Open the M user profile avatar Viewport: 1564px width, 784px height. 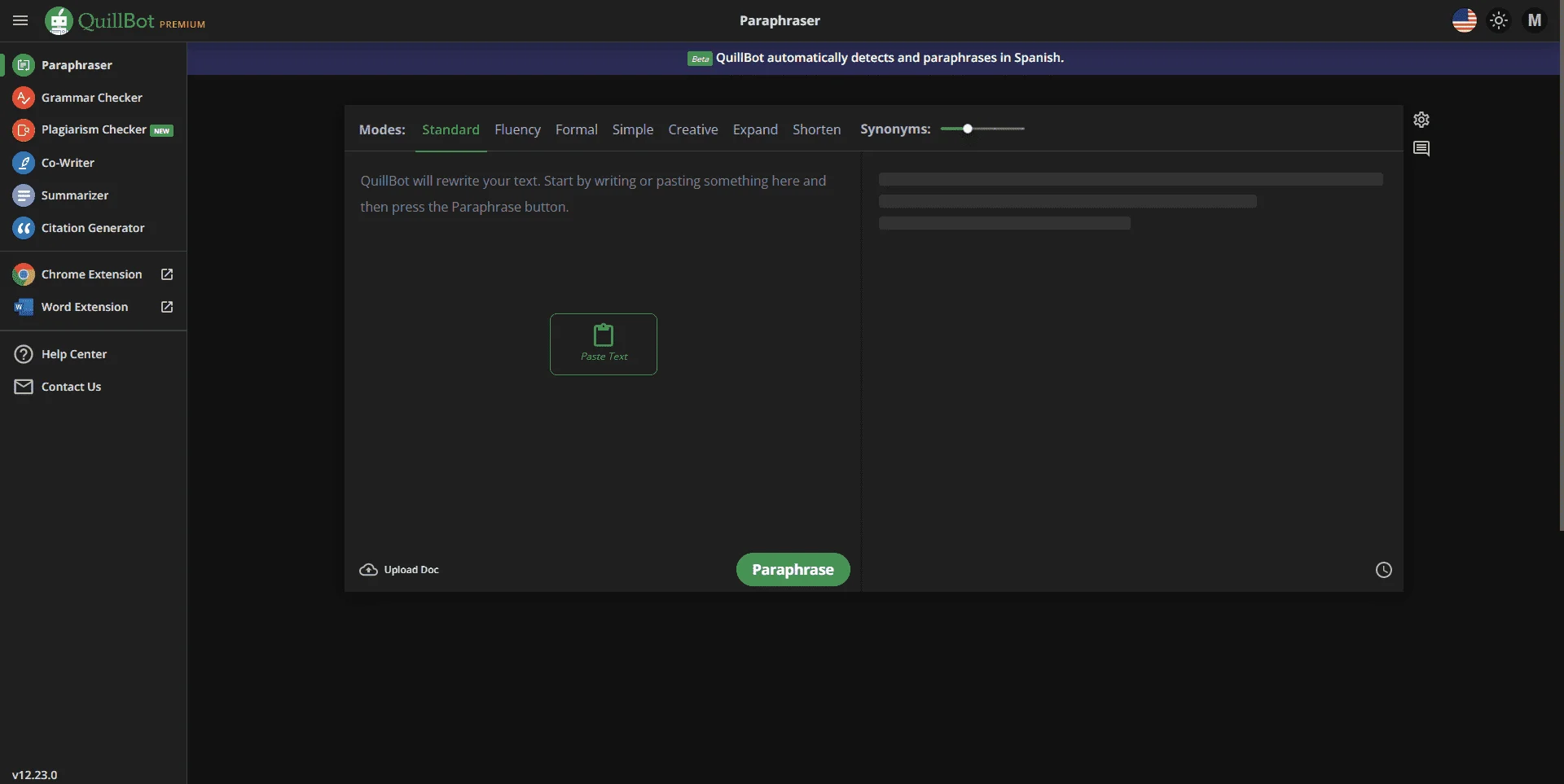[x=1535, y=20]
